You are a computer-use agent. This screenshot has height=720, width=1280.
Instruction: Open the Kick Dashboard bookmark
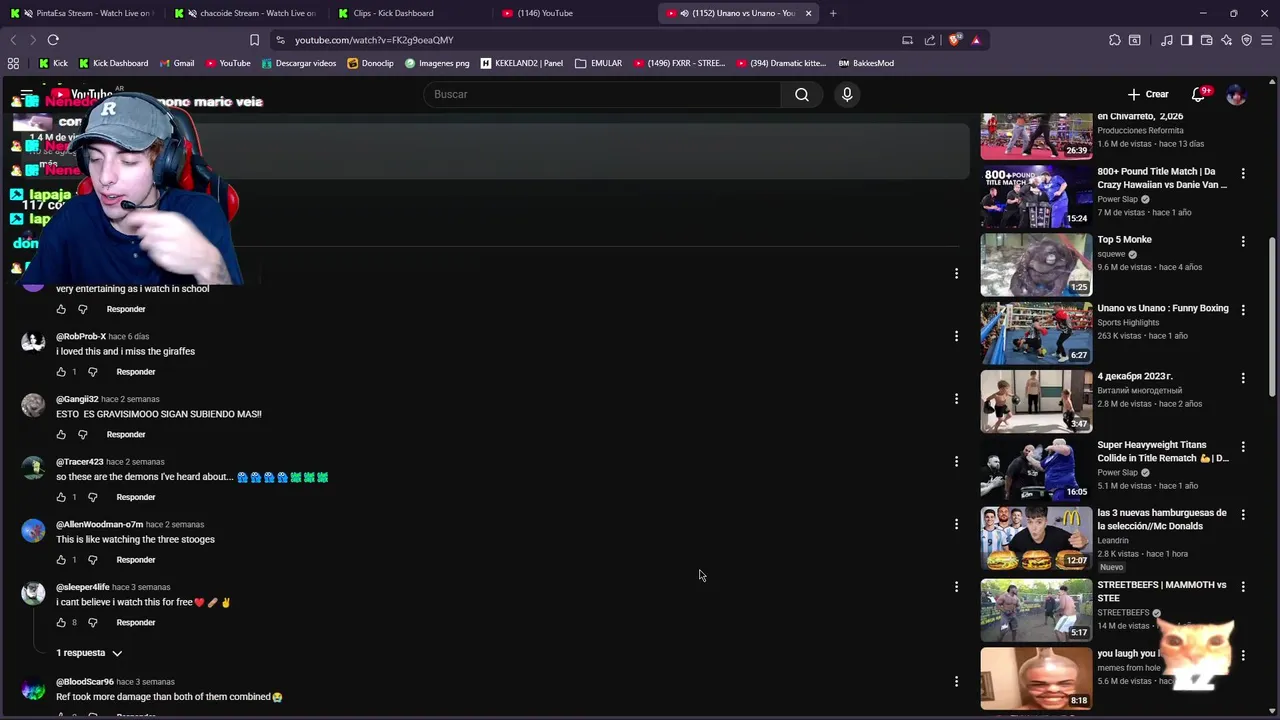113,63
